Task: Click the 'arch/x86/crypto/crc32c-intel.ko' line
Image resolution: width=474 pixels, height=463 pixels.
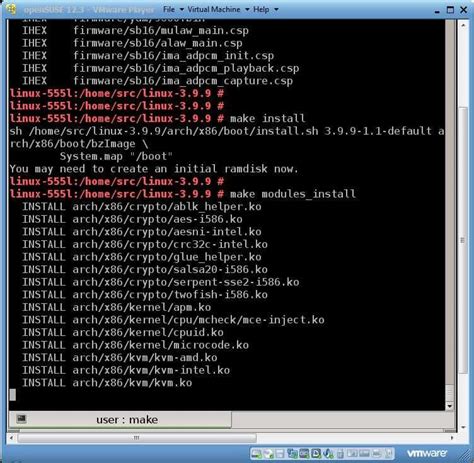Action: click(170, 244)
